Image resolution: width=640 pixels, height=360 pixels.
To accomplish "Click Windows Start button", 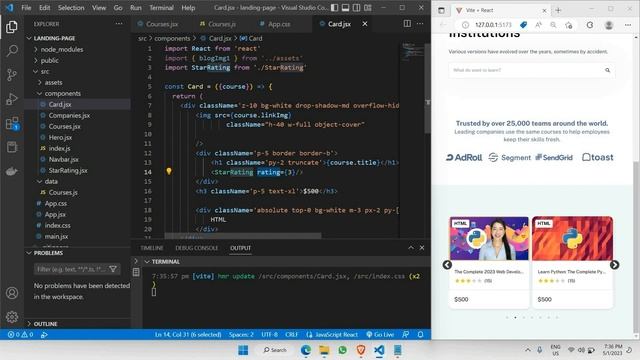I will (x=243, y=350).
